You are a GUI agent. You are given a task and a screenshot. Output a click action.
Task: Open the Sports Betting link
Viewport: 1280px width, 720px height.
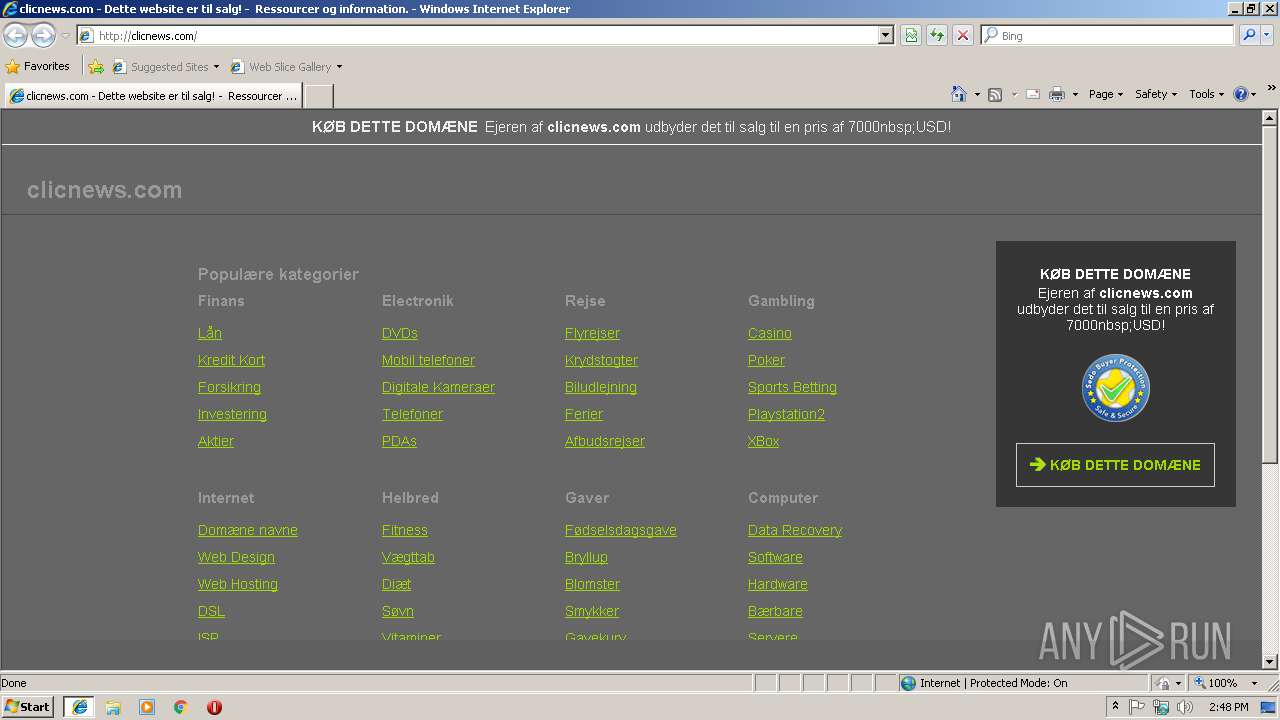[x=792, y=387]
